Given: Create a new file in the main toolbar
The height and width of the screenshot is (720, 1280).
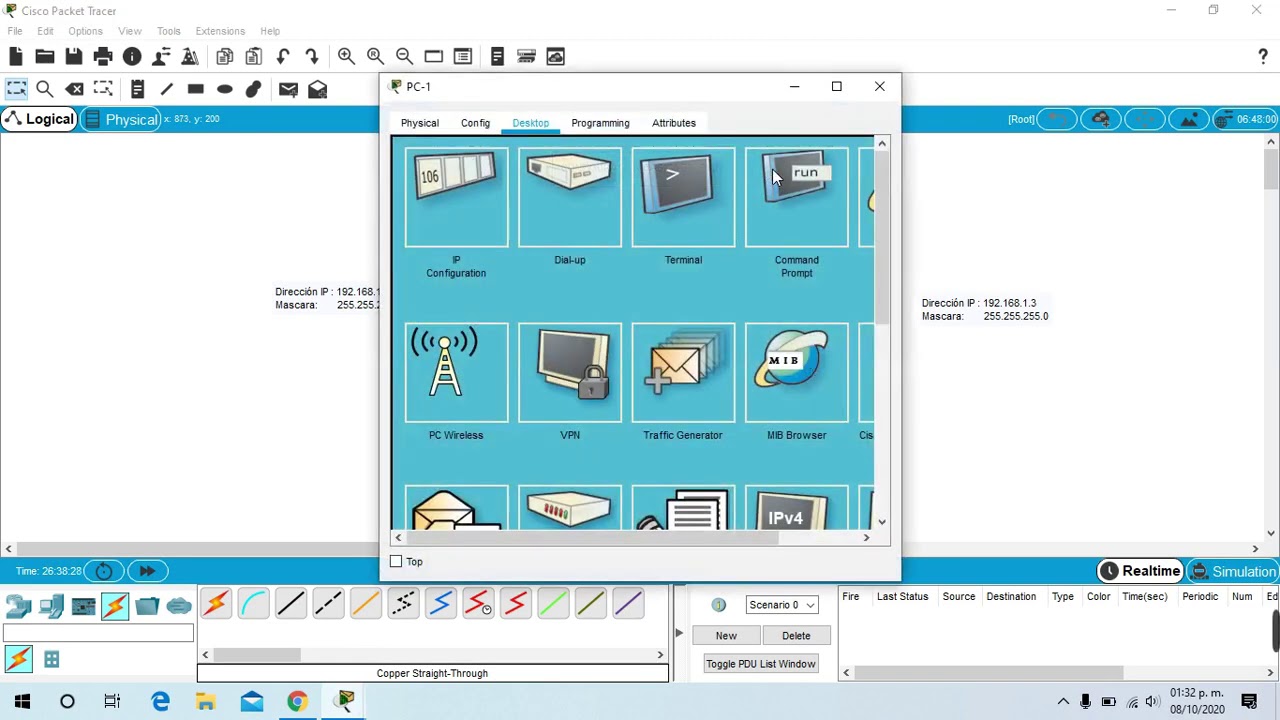Looking at the screenshot, I should pyautogui.click(x=16, y=57).
